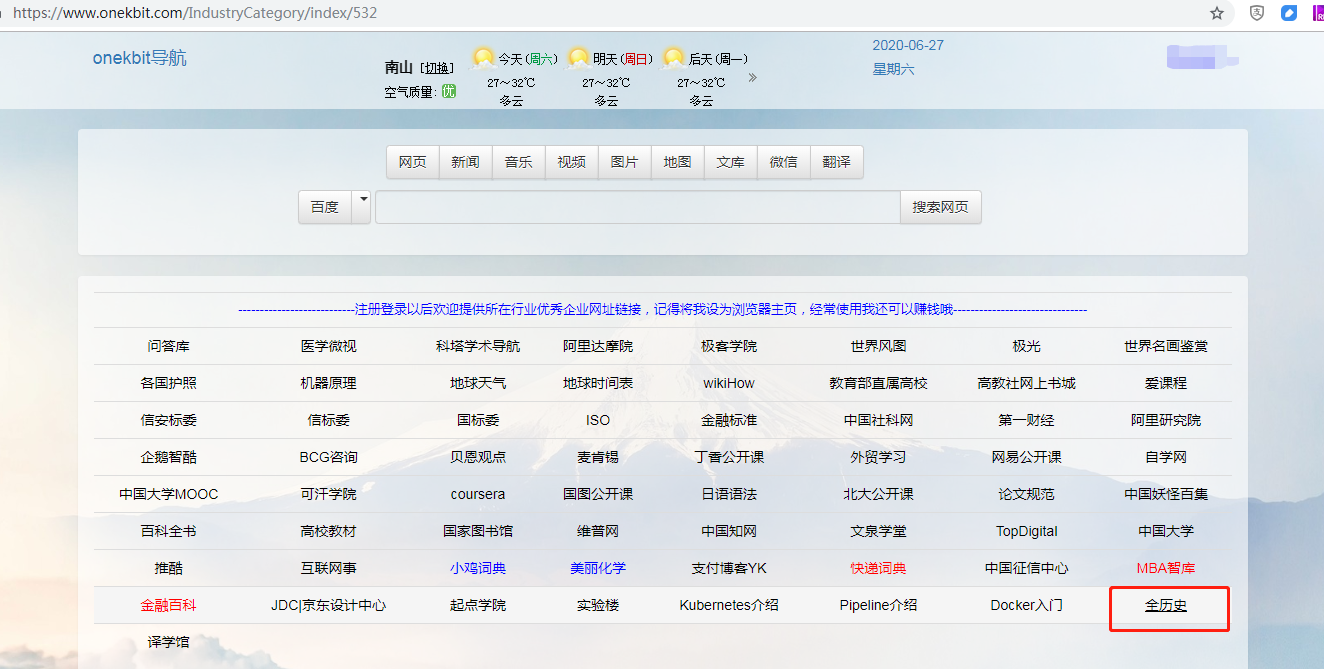Open the search engine dropdown arrow
Image resolution: width=1324 pixels, height=669 pixels.
tap(362, 201)
